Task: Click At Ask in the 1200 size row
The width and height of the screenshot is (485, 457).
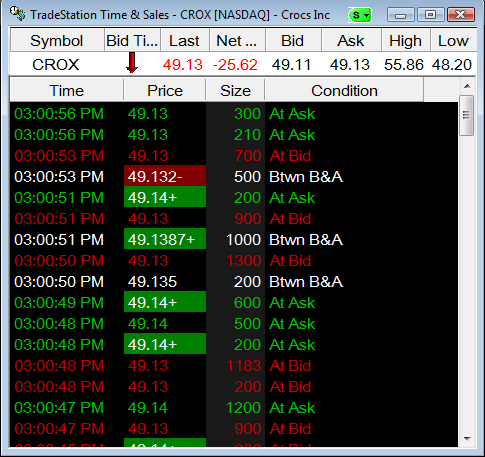Action: (x=292, y=408)
